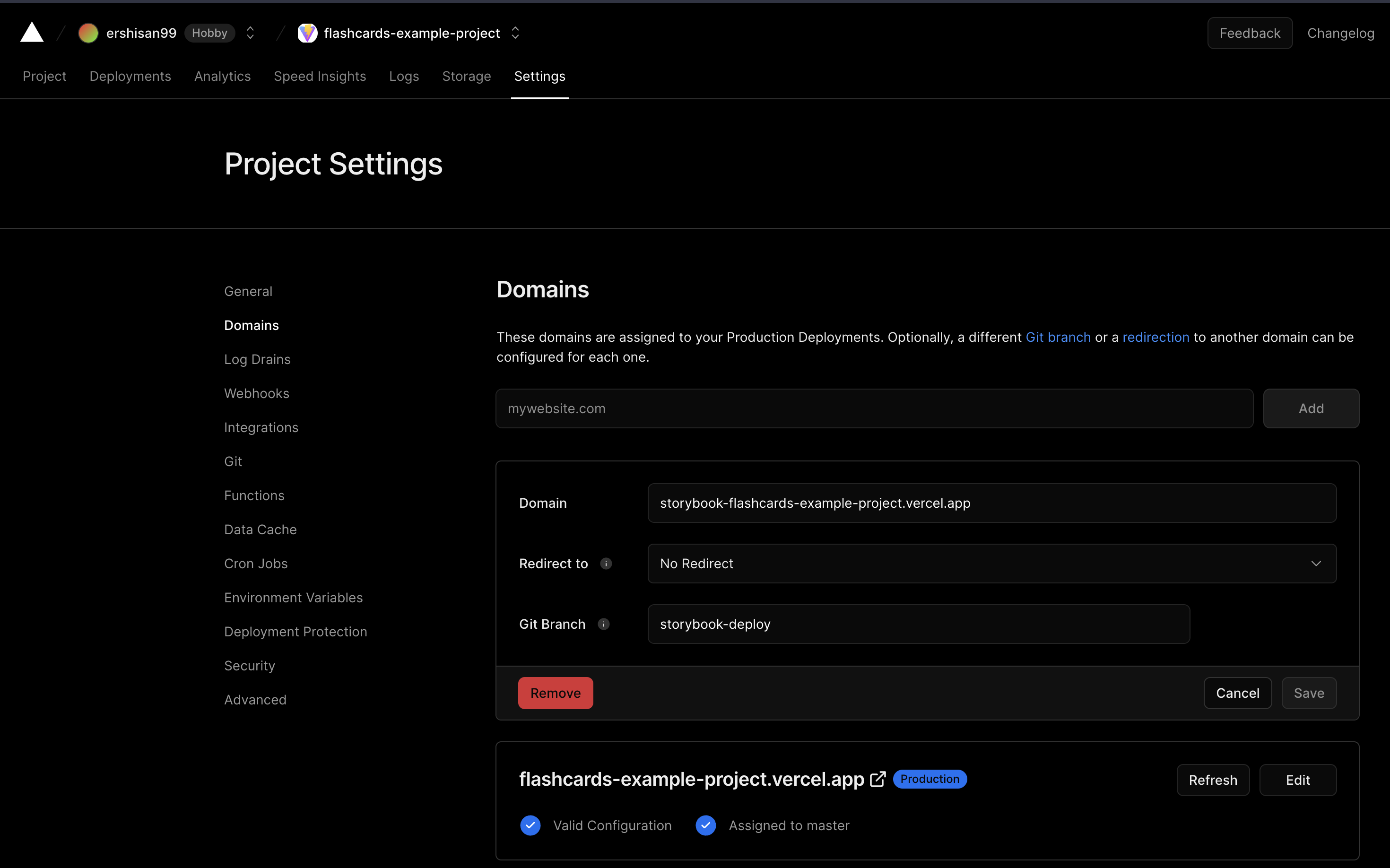Click the Git Branch info icon

click(603, 624)
